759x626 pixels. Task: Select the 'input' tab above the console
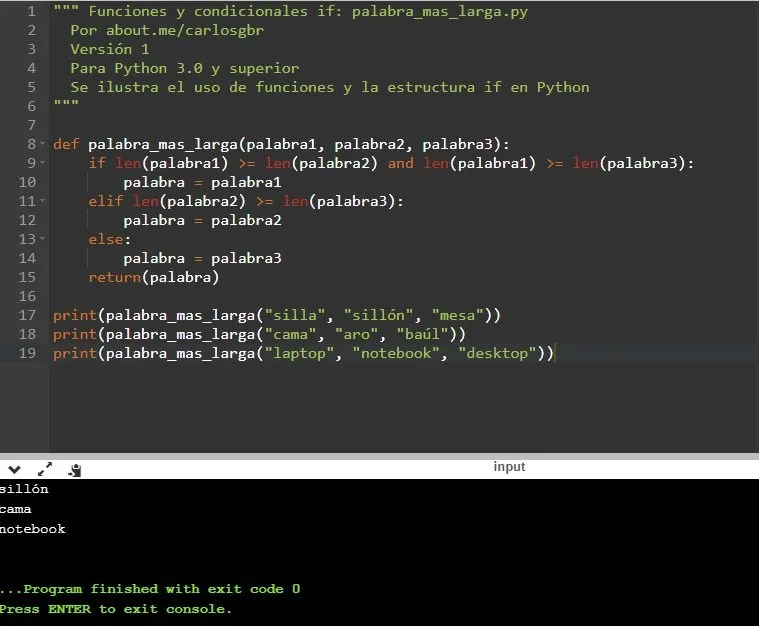point(509,467)
